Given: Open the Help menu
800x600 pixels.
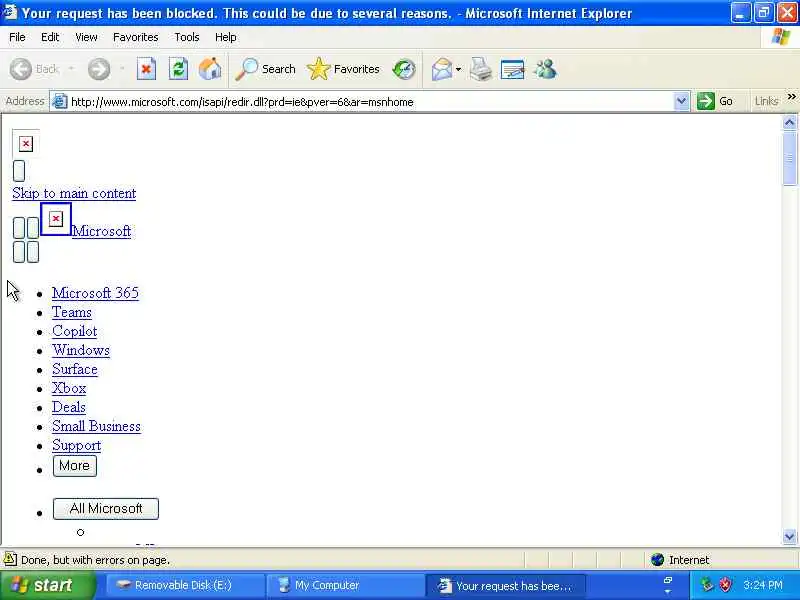Looking at the screenshot, I should (226, 37).
